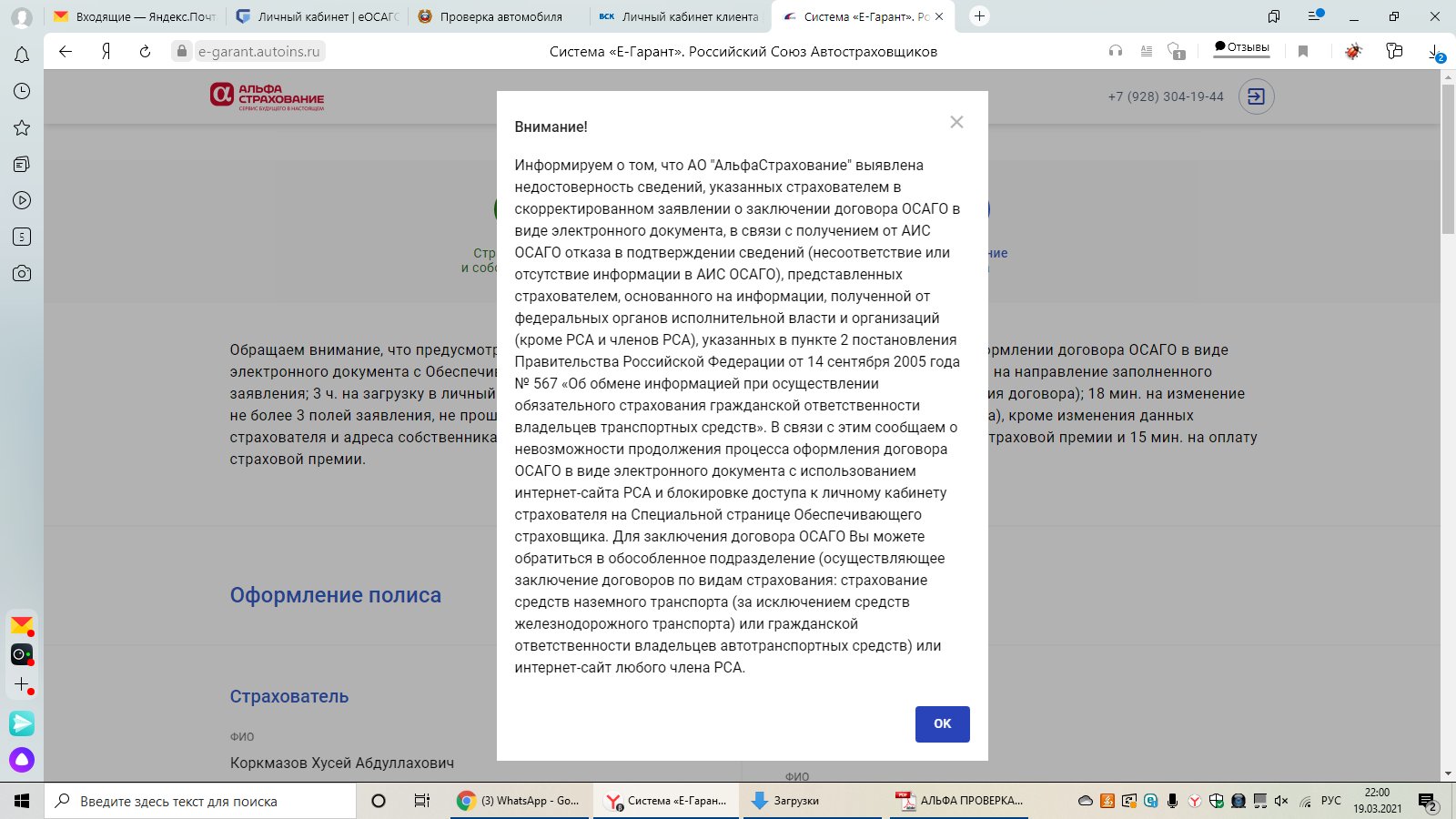
Task: Open the headphones read-aloud icon
Action: pos(1116,52)
